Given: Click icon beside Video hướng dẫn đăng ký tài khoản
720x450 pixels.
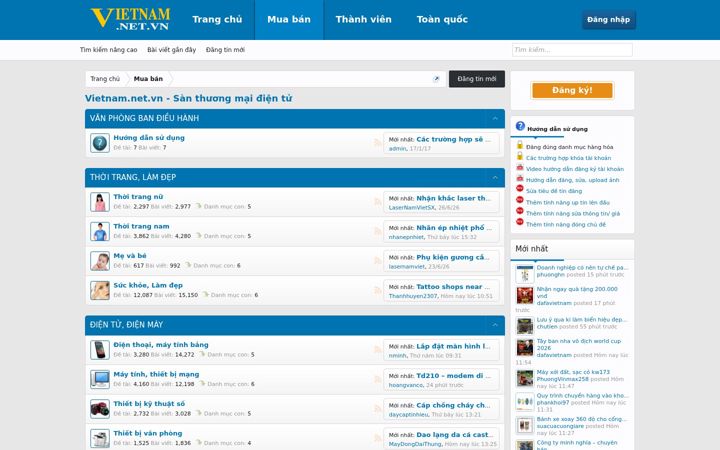Looking at the screenshot, I should (520, 168).
